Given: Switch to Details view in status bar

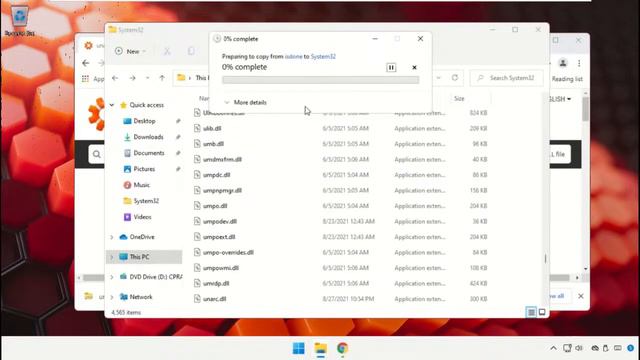Looking at the screenshot, I should coord(531,313).
